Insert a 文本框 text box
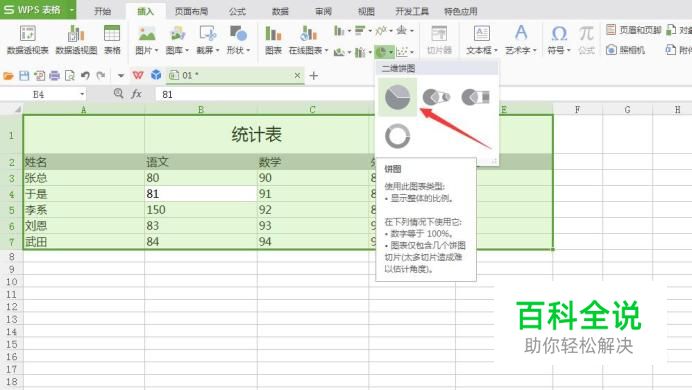The width and height of the screenshot is (692, 390). (x=481, y=40)
